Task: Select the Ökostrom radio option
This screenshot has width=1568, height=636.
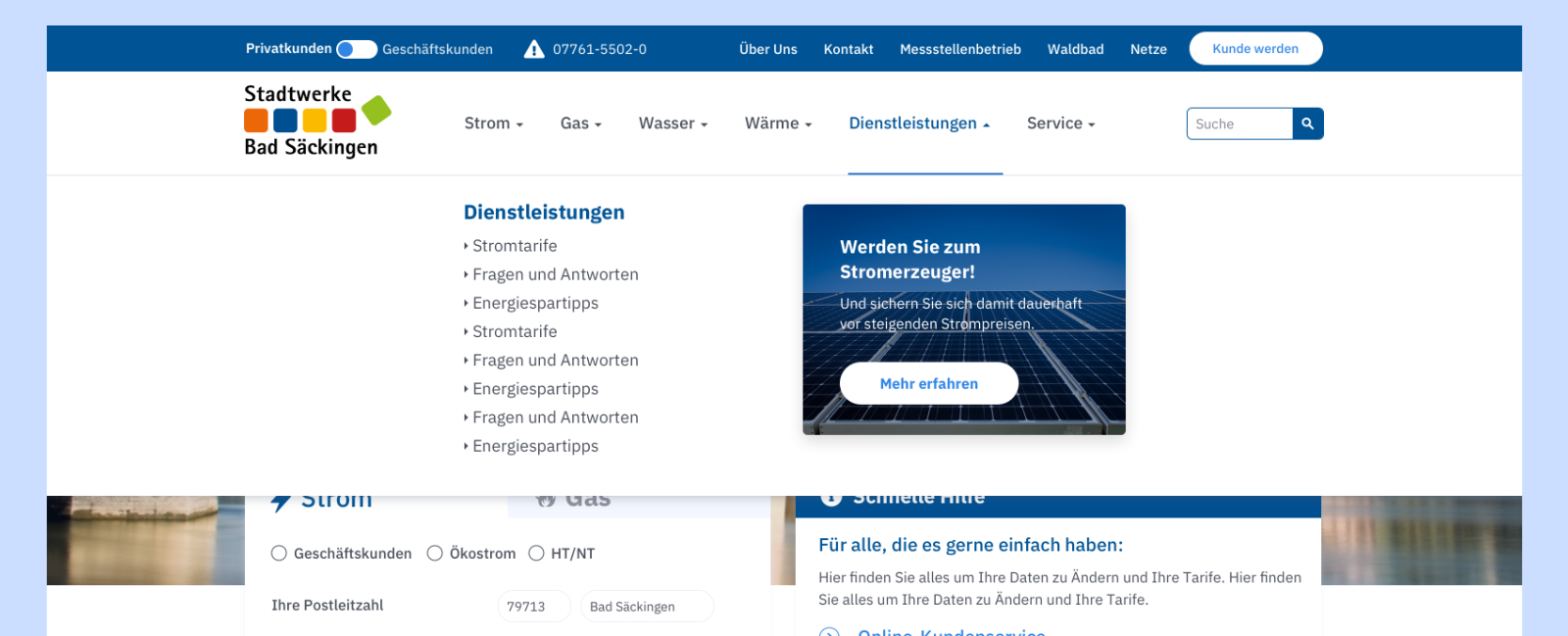Action: [435, 554]
